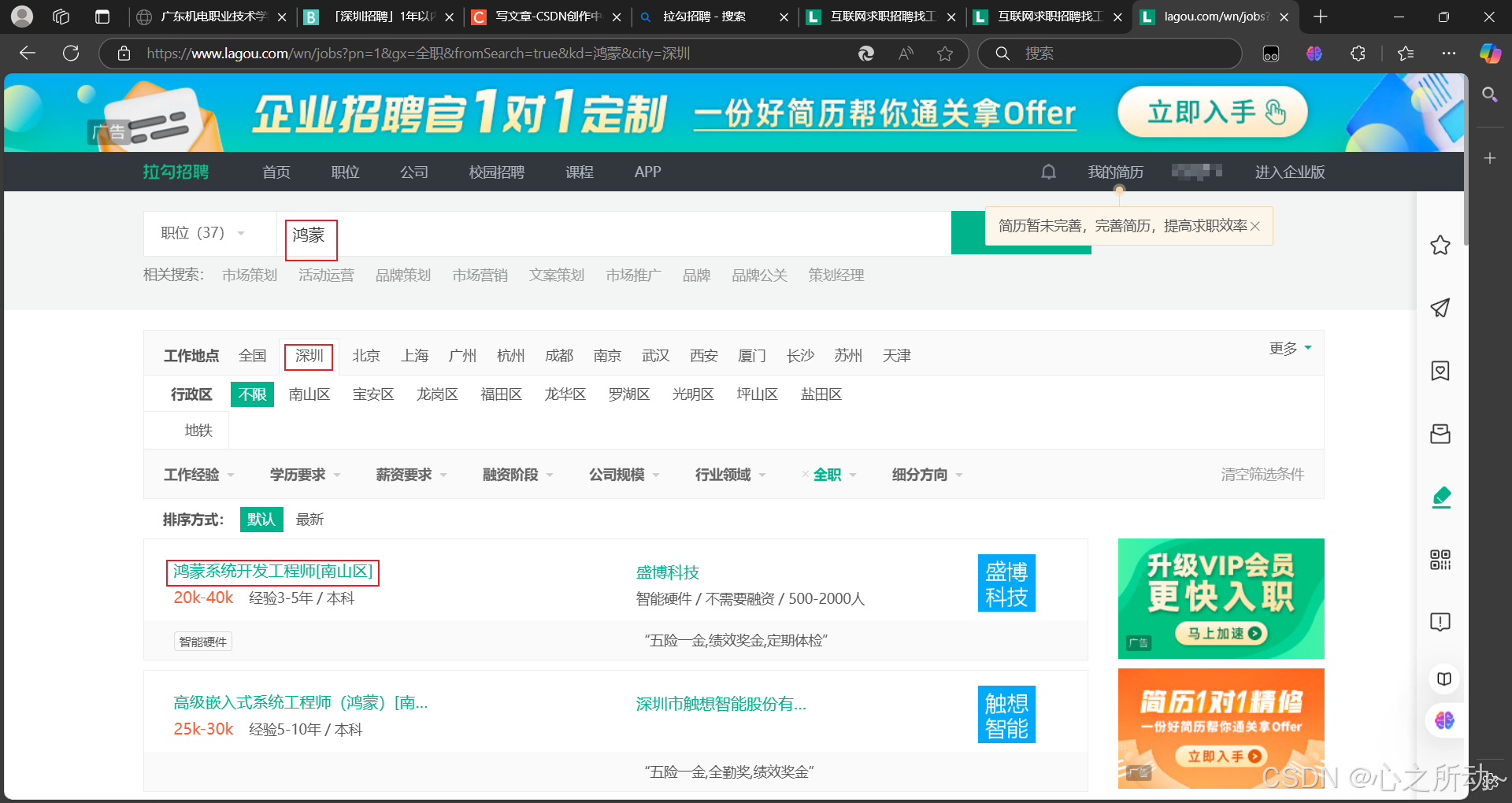Open the 盛博科技 company logo
The image size is (1512, 803).
(x=1006, y=583)
